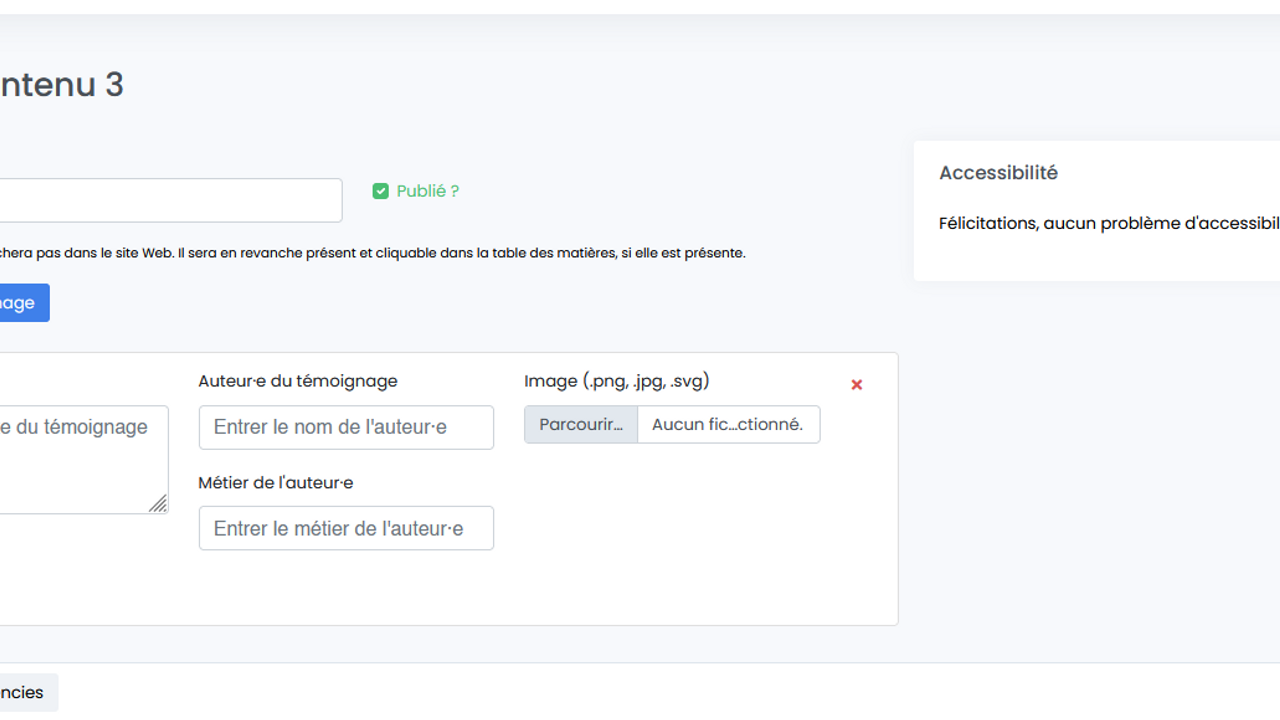
Task: Click the help text mentioning "table des matières"
Action: pos(370,253)
